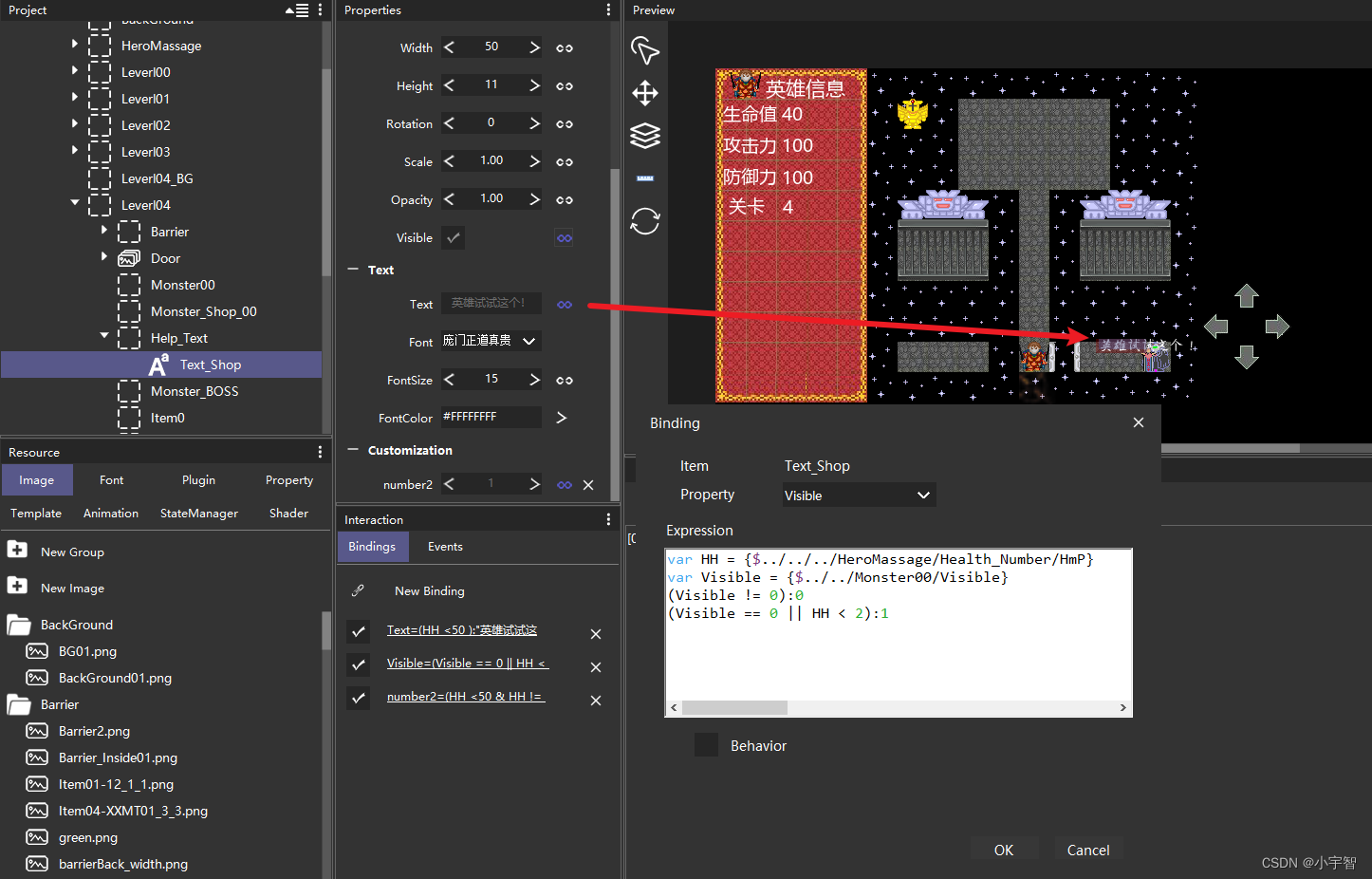This screenshot has width=1372, height=879.
Task: Click the blue binding icon for Visible
Action: [x=565, y=237]
